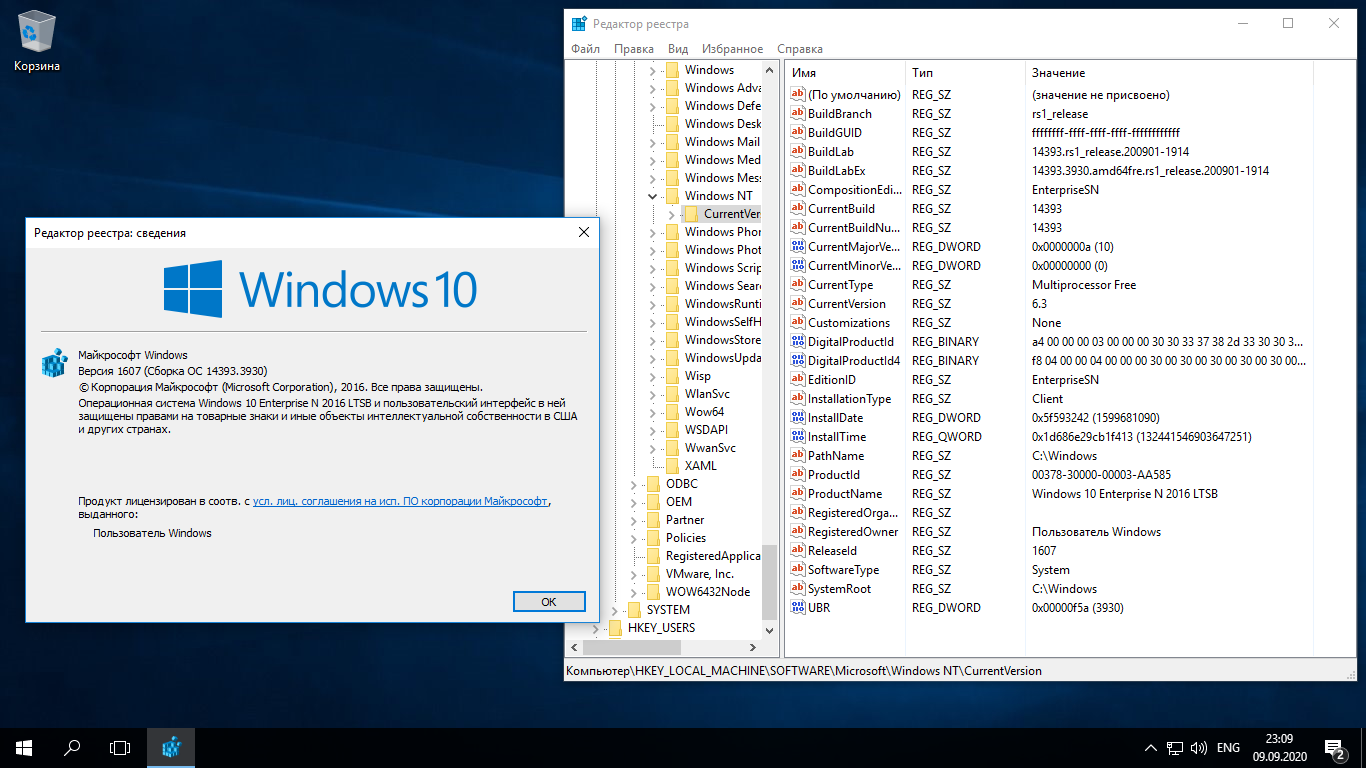Viewport: 1366px width, 768px height.
Task: Click the EditionID string value icon
Action: point(798,379)
